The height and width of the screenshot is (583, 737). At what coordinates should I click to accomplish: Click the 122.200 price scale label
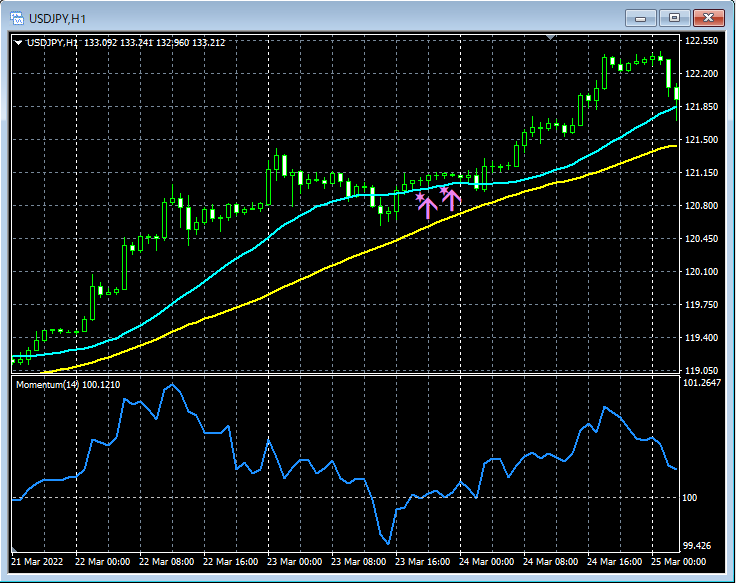(701, 74)
